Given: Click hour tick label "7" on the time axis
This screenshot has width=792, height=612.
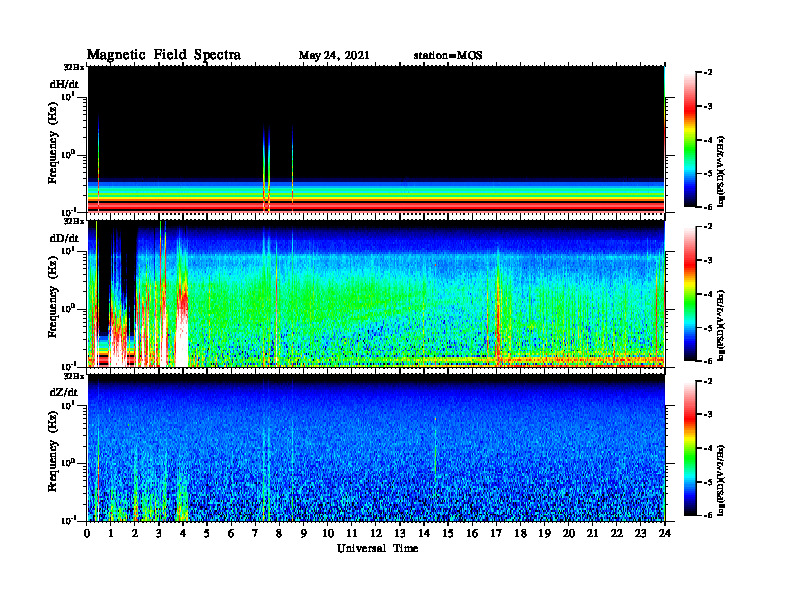Looking at the screenshot, I should (x=255, y=533).
